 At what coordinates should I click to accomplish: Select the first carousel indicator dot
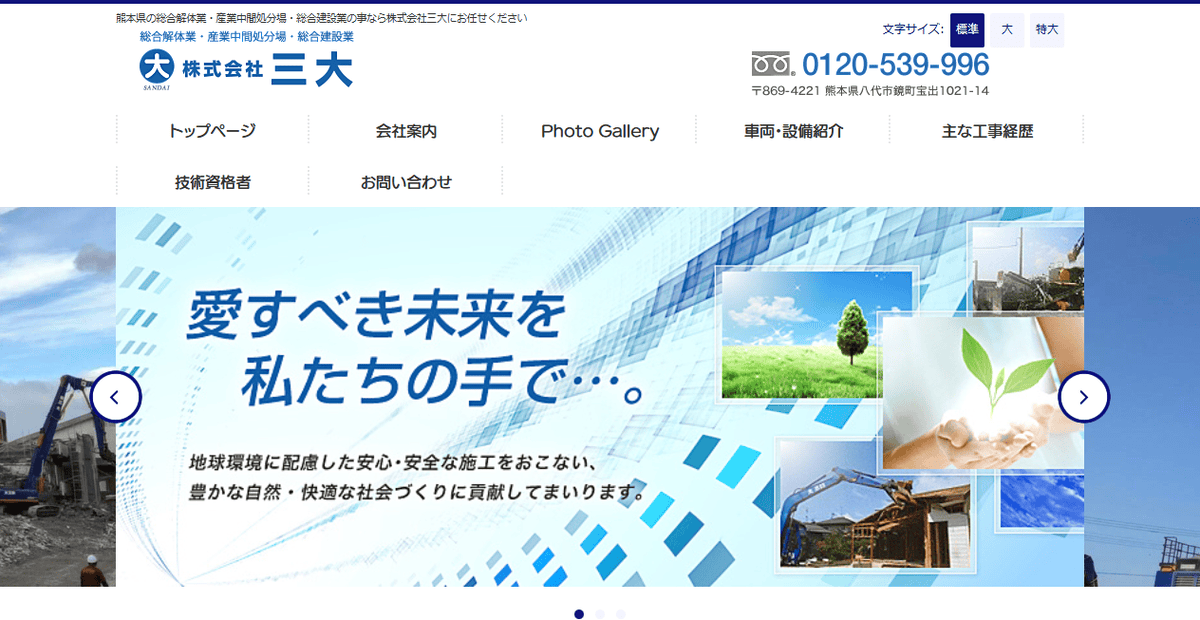coord(580,615)
